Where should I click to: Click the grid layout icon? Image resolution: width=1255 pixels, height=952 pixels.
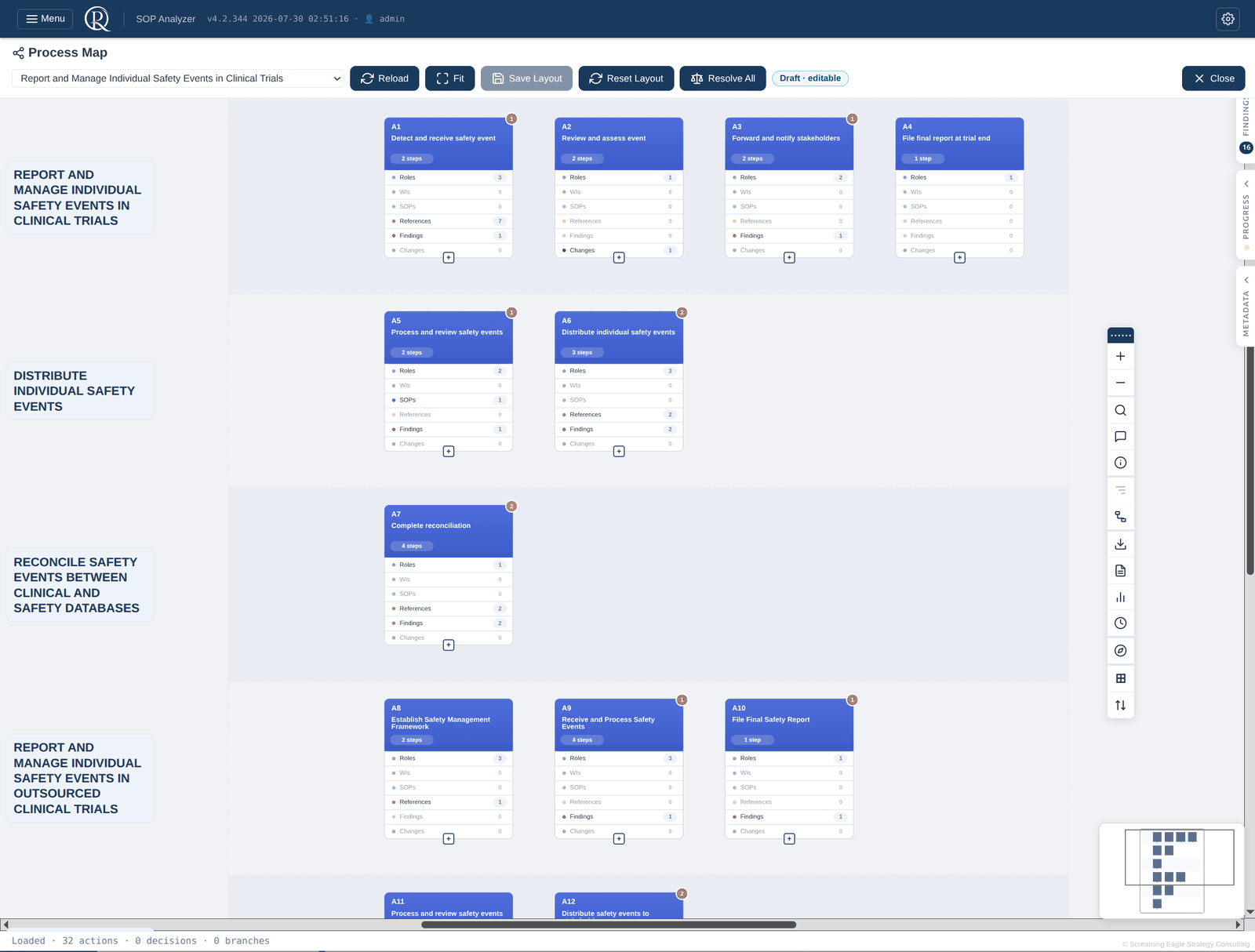pos(1120,678)
